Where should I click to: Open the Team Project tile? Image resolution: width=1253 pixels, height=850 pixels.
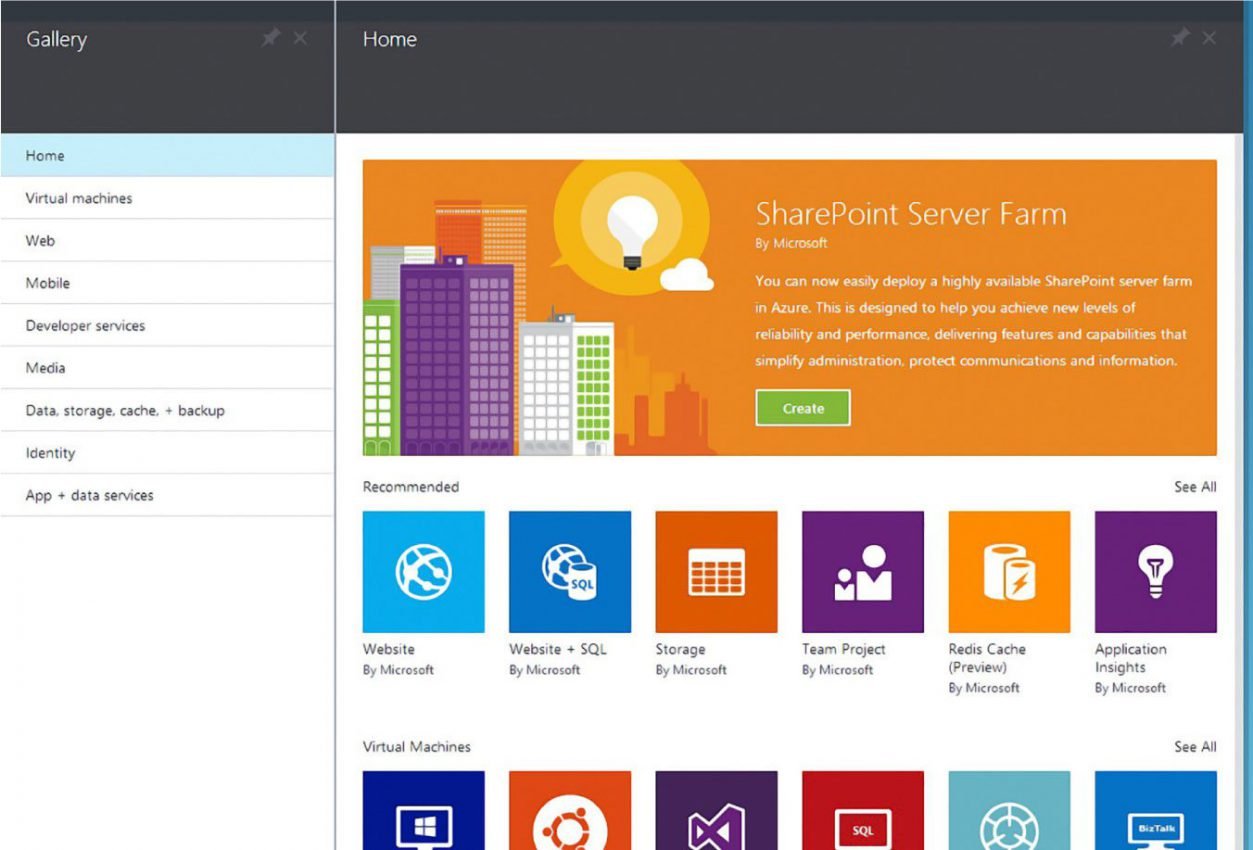[862, 572]
